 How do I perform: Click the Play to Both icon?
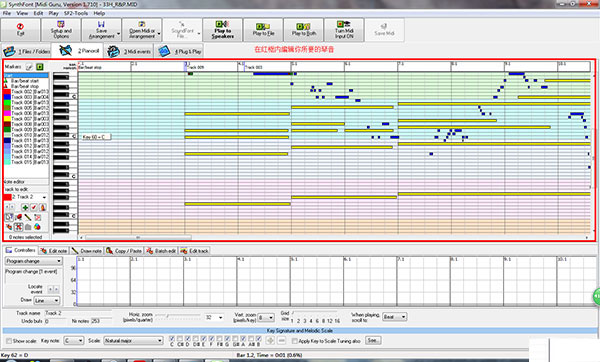pyautogui.click(x=304, y=29)
